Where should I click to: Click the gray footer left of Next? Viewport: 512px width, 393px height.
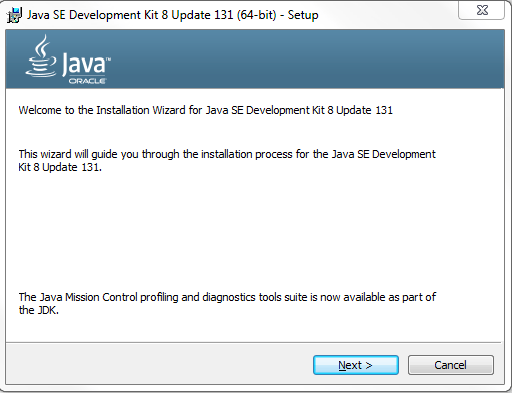click(x=160, y=364)
